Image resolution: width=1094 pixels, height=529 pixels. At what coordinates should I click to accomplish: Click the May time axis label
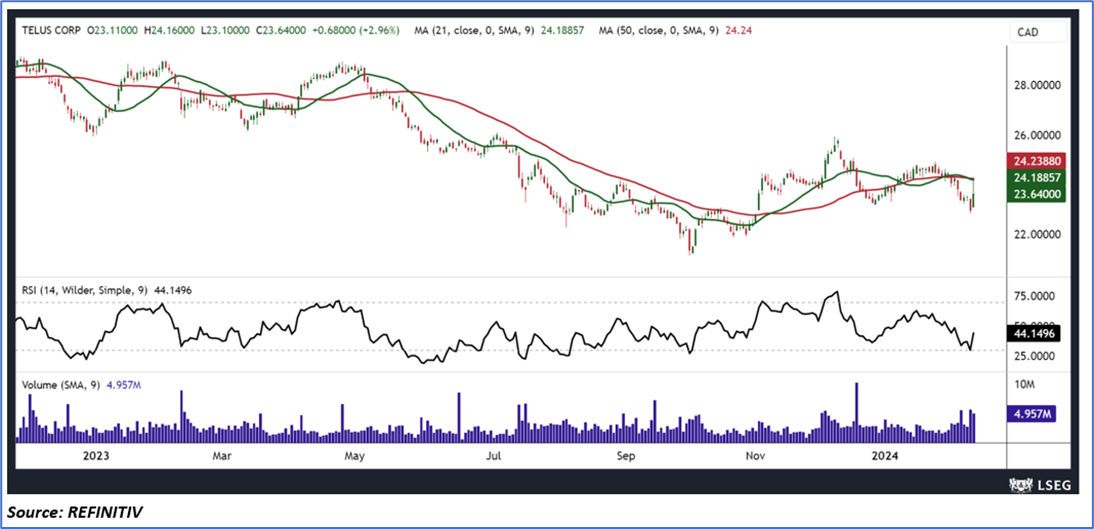point(354,456)
